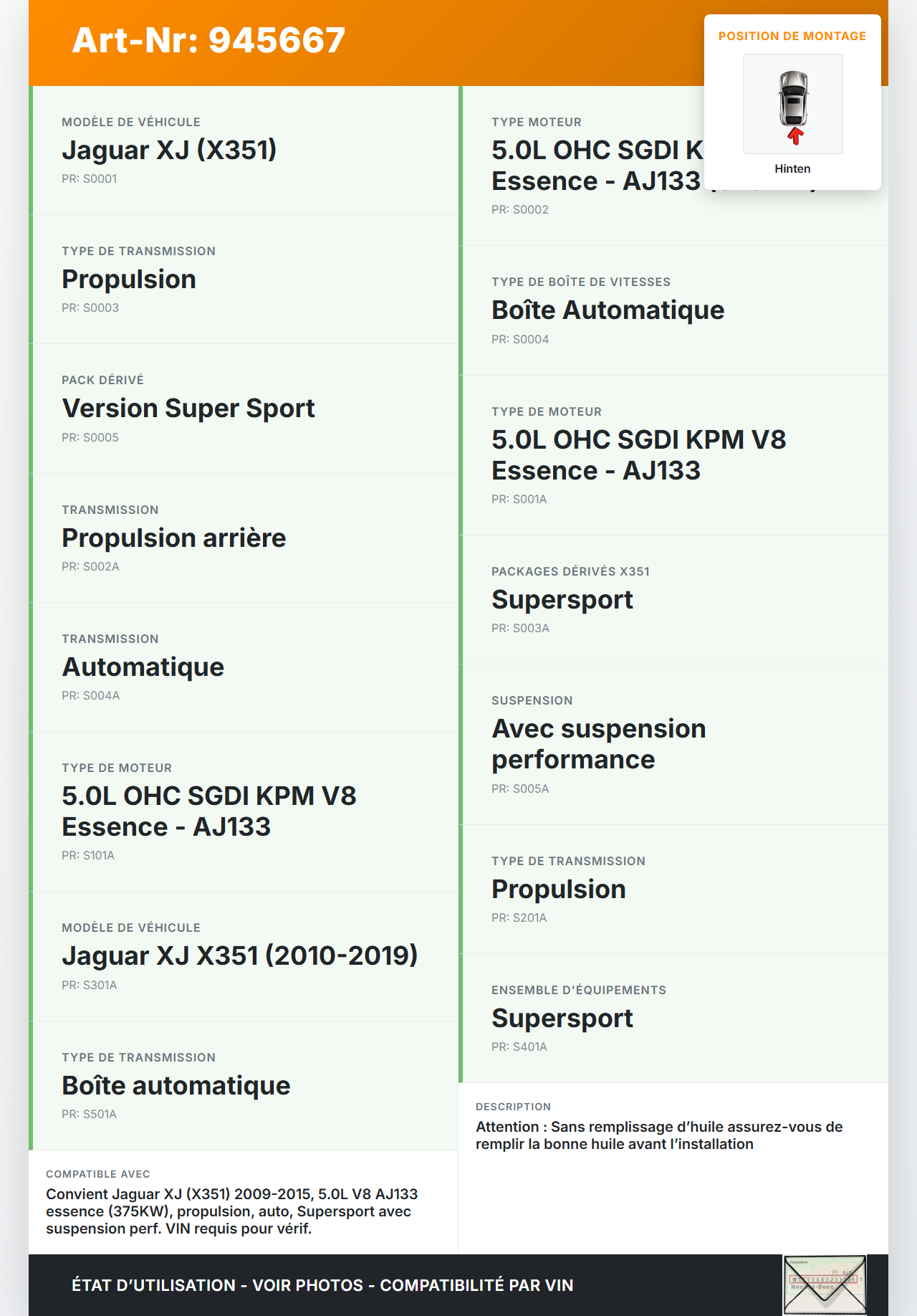Click the PR: S101A engine type entry
This screenshot has height=1316, width=917.
pyautogui.click(x=208, y=811)
